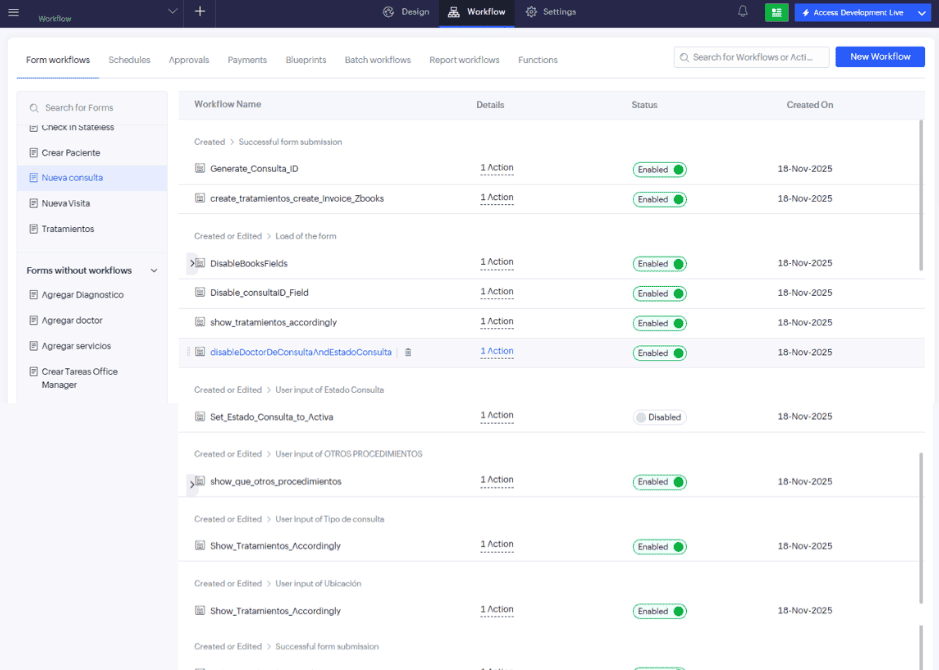Click the green apps grid icon in header

pyautogui.click(x=776, y=13)
